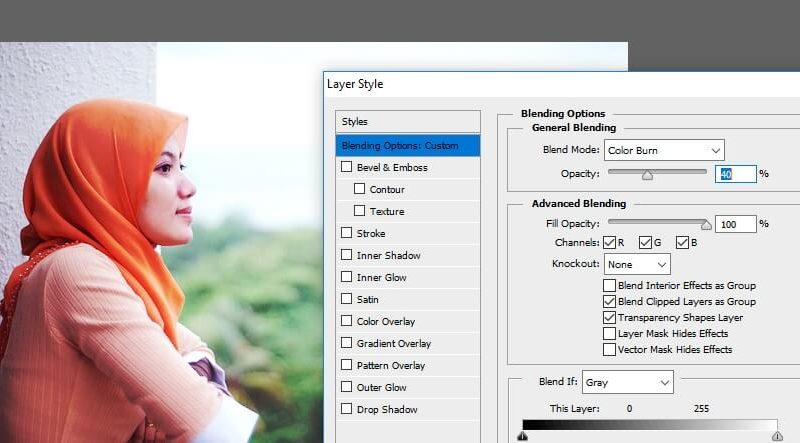
Task: Open the Inner Shadow settings label
Action: (388, 255)
